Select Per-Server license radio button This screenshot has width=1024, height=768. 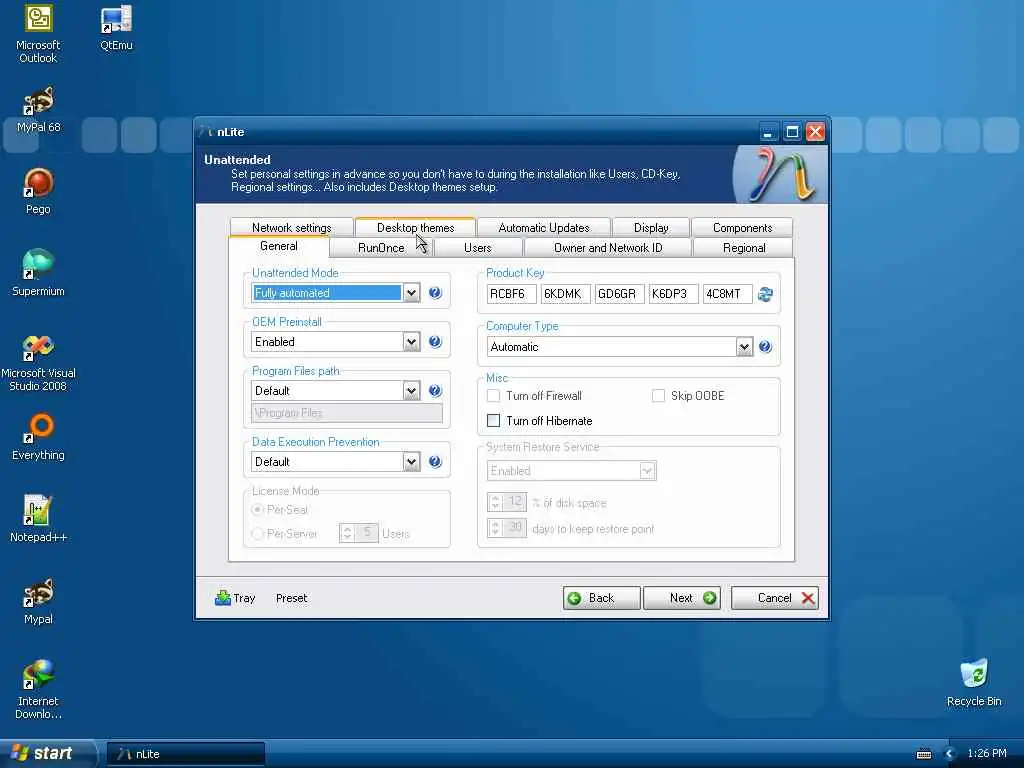(x=258, y=534)
